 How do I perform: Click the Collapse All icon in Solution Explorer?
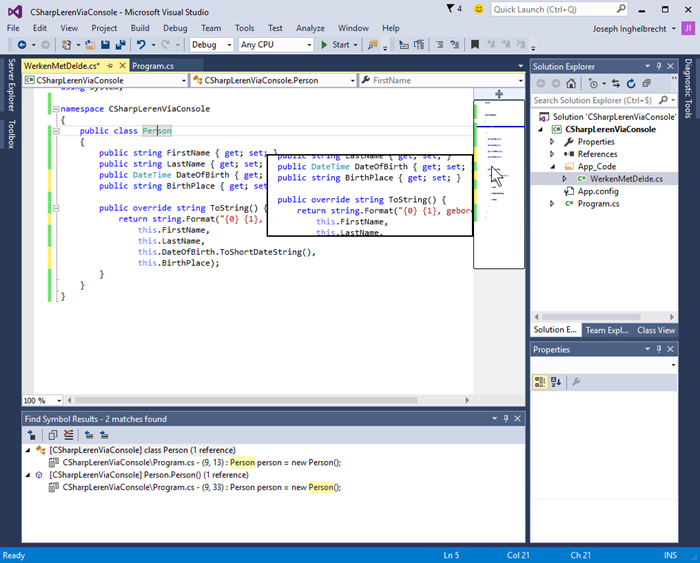(x=646, y=83)
